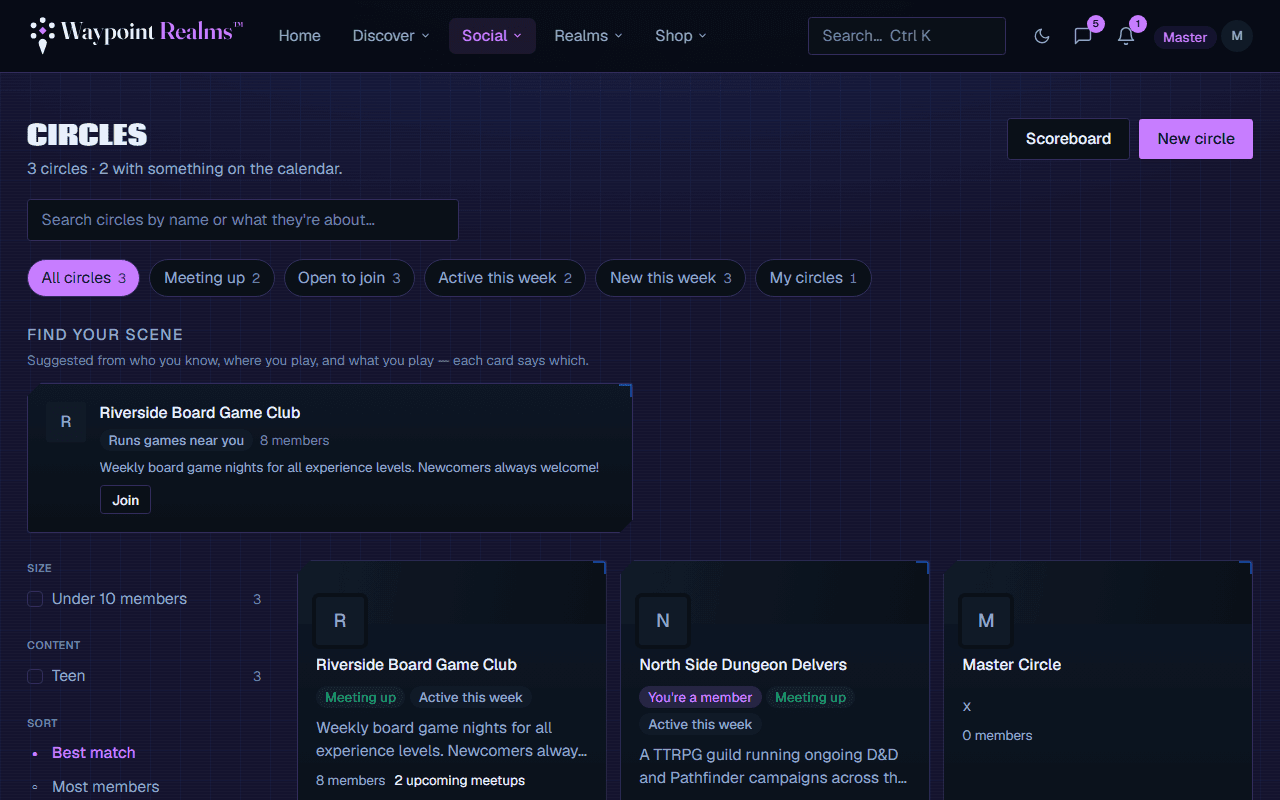Click N avatar of North Side Dungeon Delvers
Viewport: 1280px width, 800px height.
(x=663, y=621)
